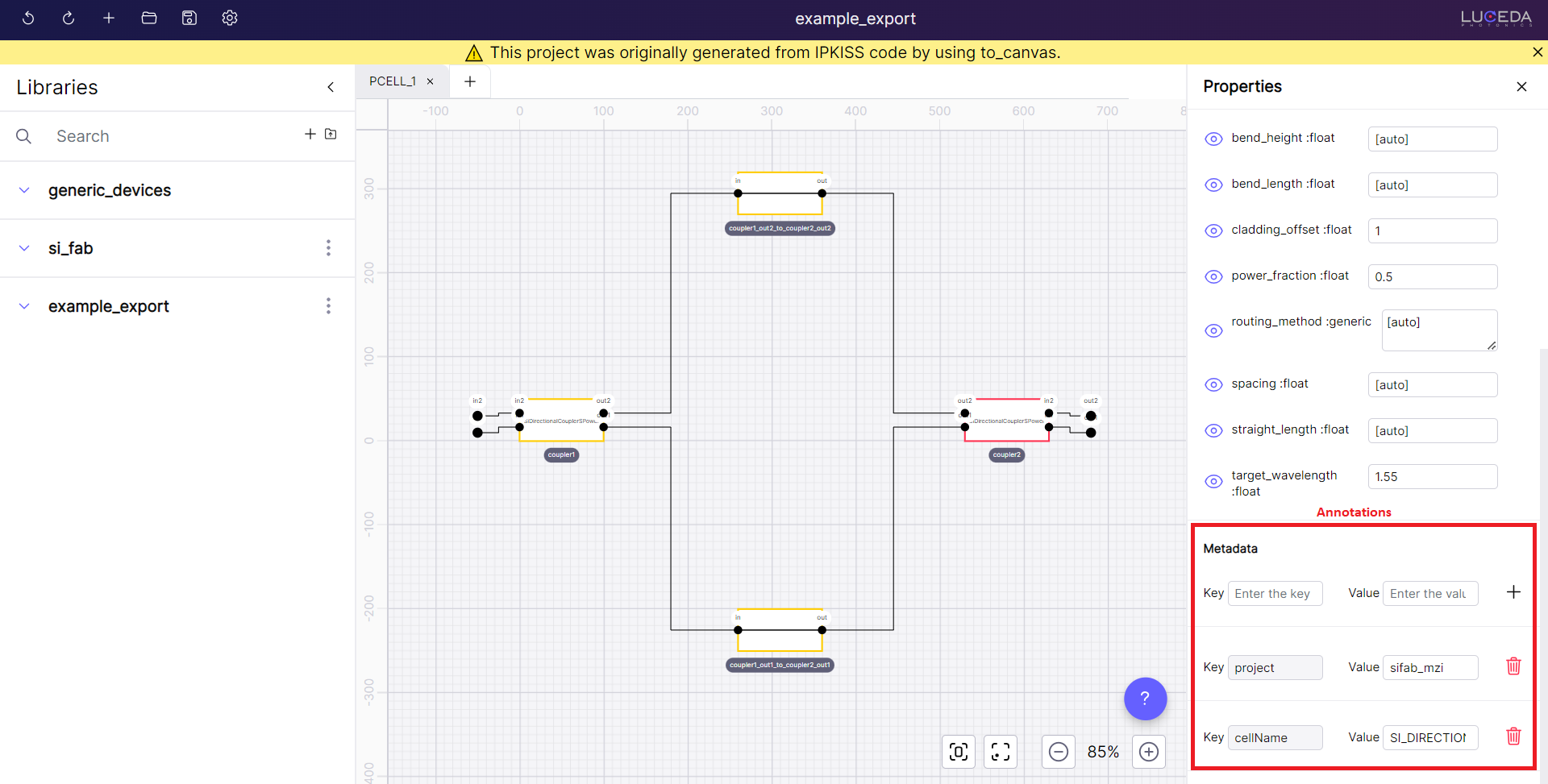Click the undo icon in top toolbar
1548x784 pixels.
click(28, 18)
